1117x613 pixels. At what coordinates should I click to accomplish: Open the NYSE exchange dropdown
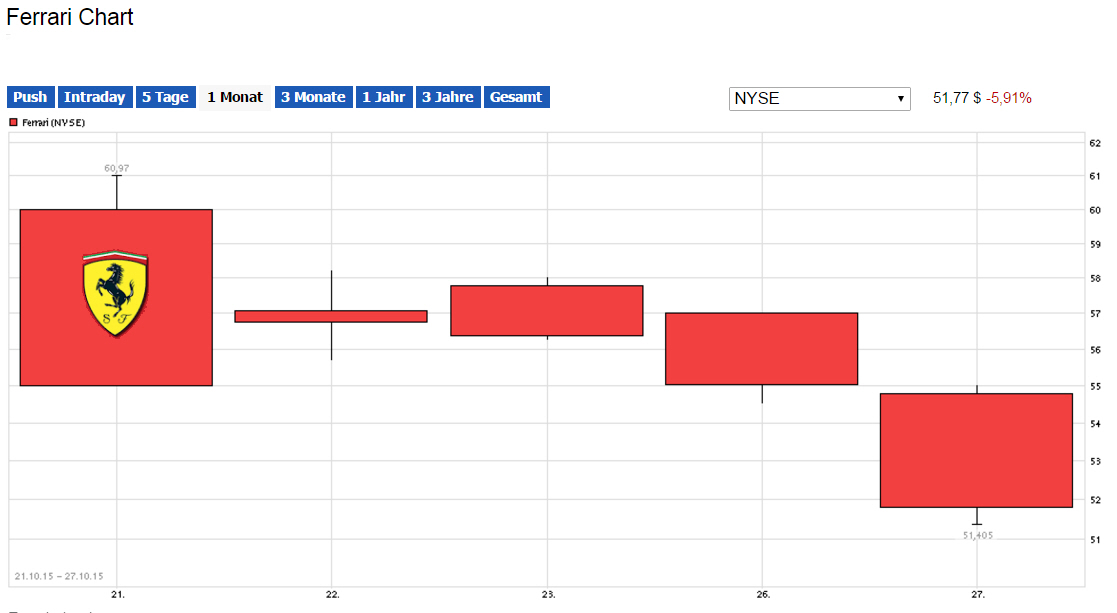(x=819, y=98)
